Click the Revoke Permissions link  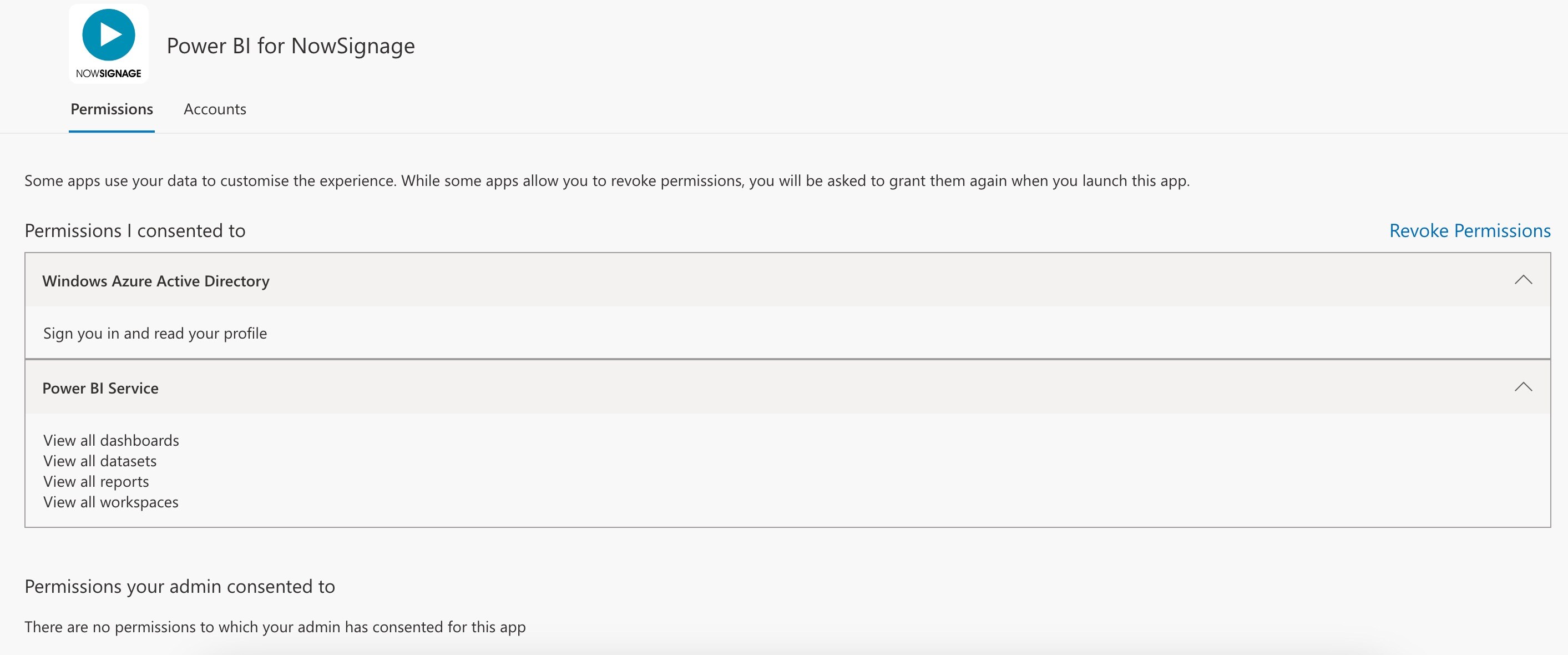(x=1469, y=231)
